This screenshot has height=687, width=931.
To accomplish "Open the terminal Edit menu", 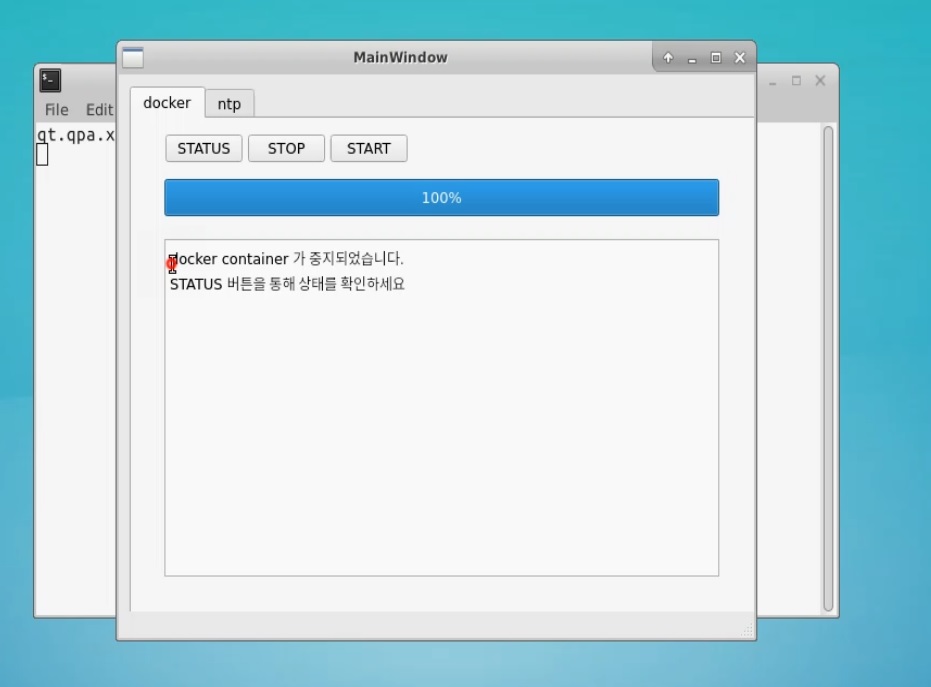I will pos(99,110).
